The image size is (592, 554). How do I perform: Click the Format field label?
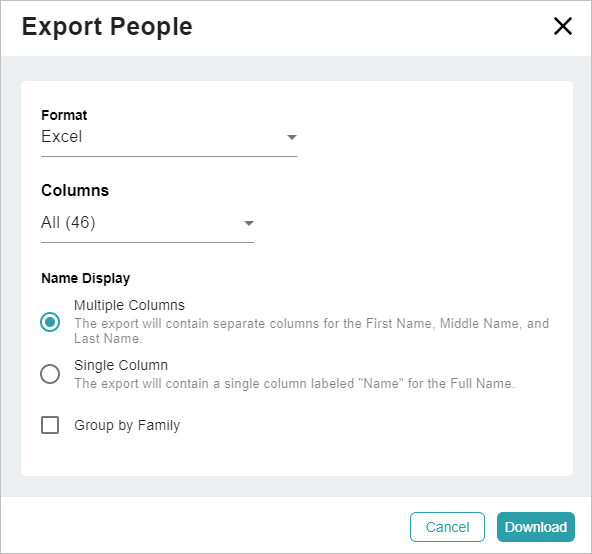(64, 115)
